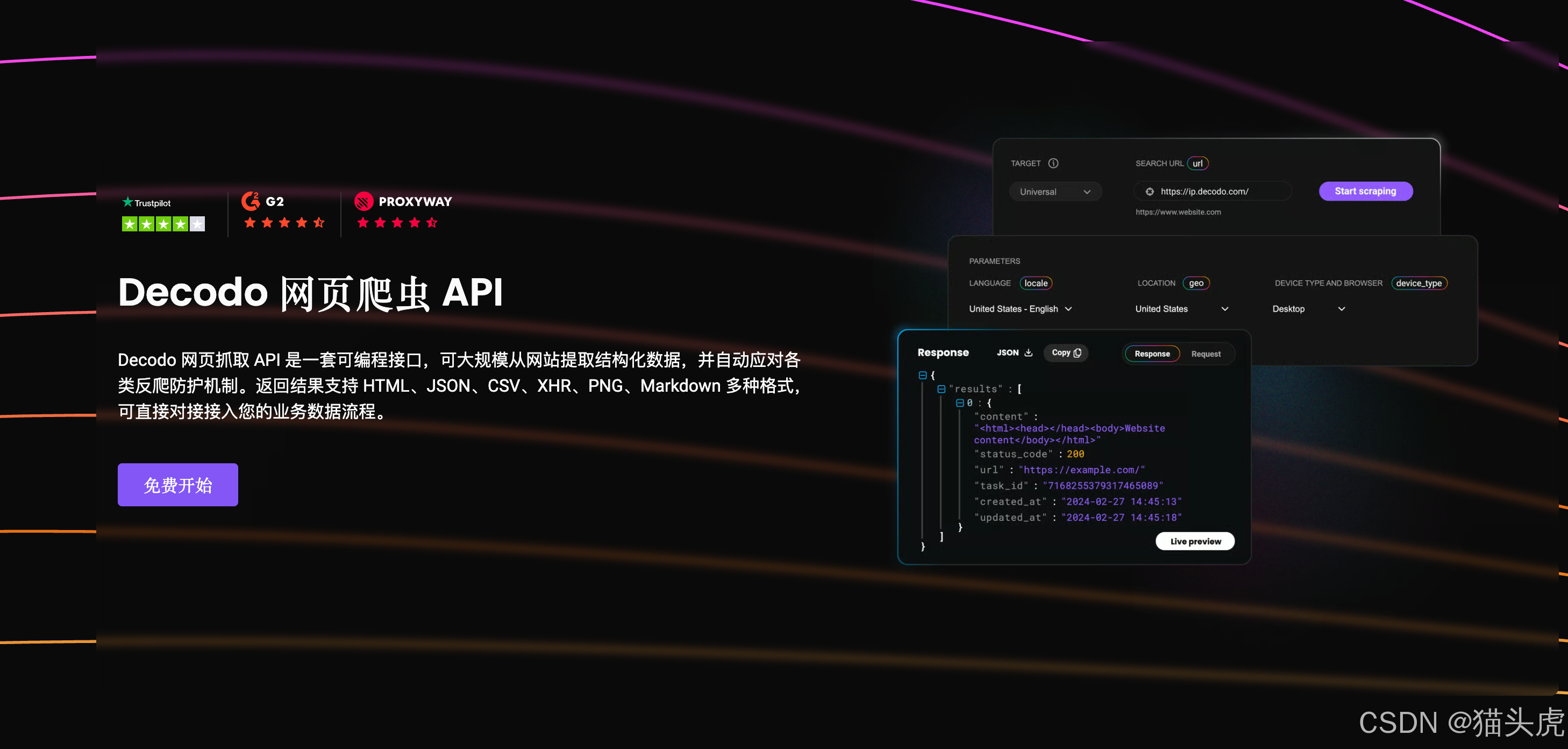This screenshot has height=749, width=1568.
Task: Click the "content" key in the response
Action: [1001, 416]
